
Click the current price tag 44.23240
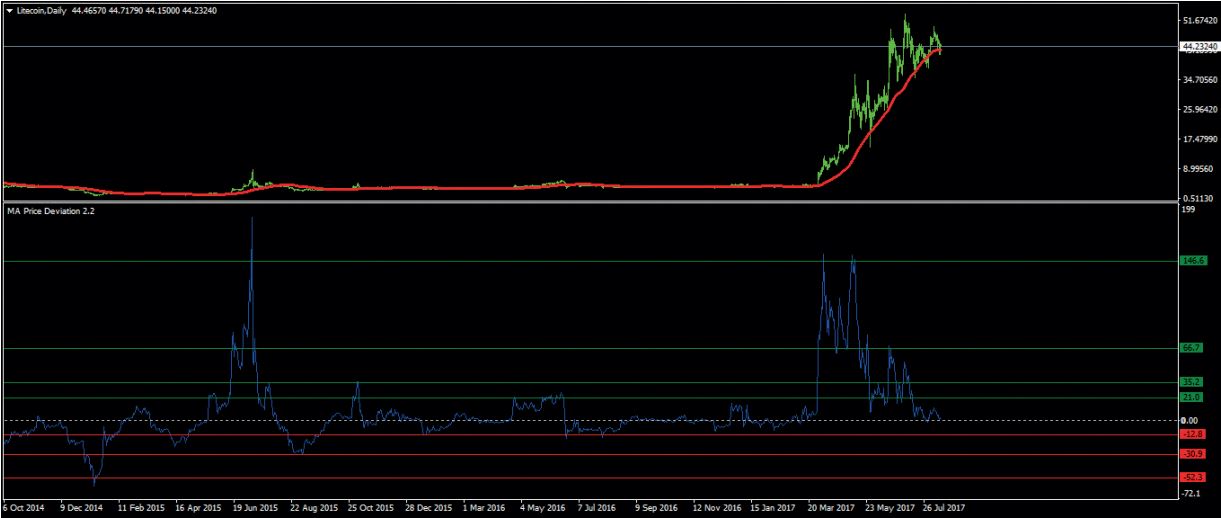pos(1200,46)
